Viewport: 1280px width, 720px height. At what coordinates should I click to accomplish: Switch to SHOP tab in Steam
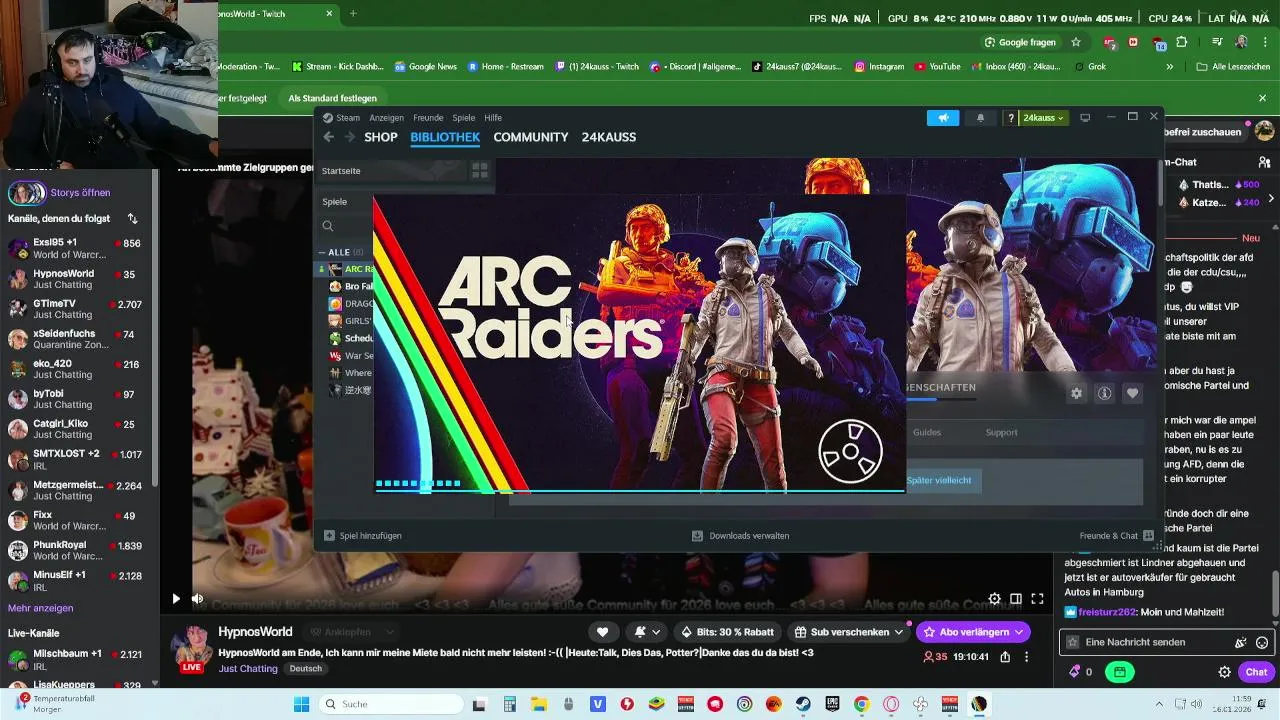click(381, 137)
